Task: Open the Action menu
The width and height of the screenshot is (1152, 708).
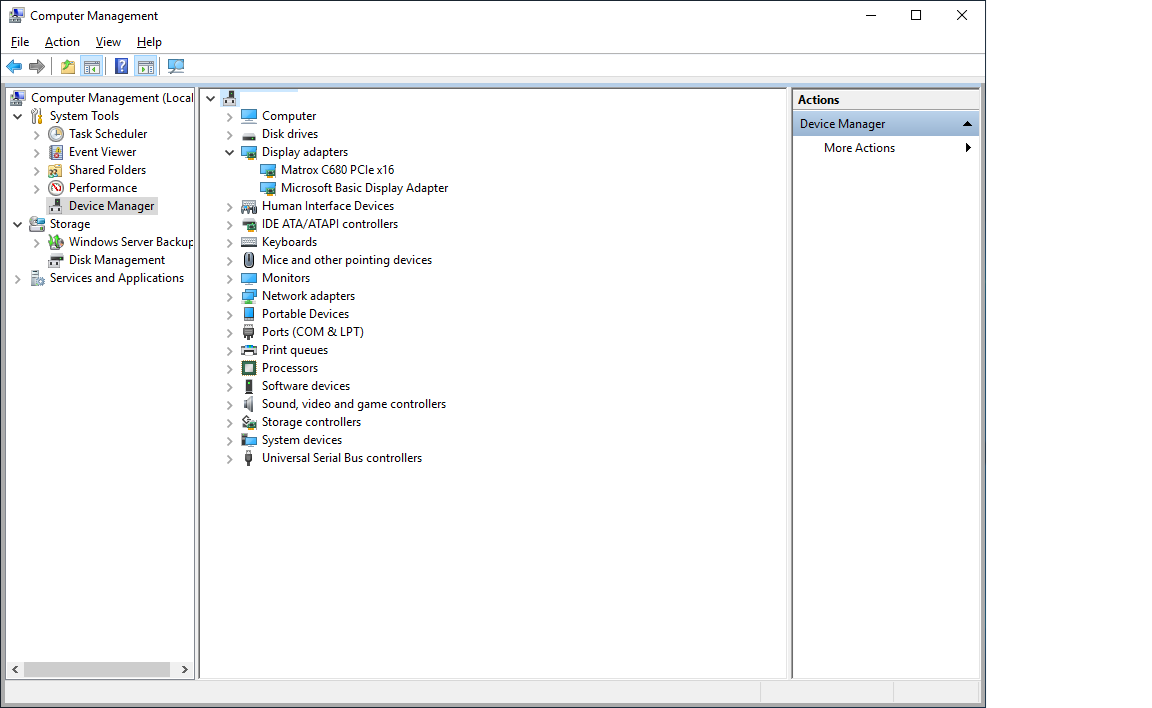Action: 62,42
